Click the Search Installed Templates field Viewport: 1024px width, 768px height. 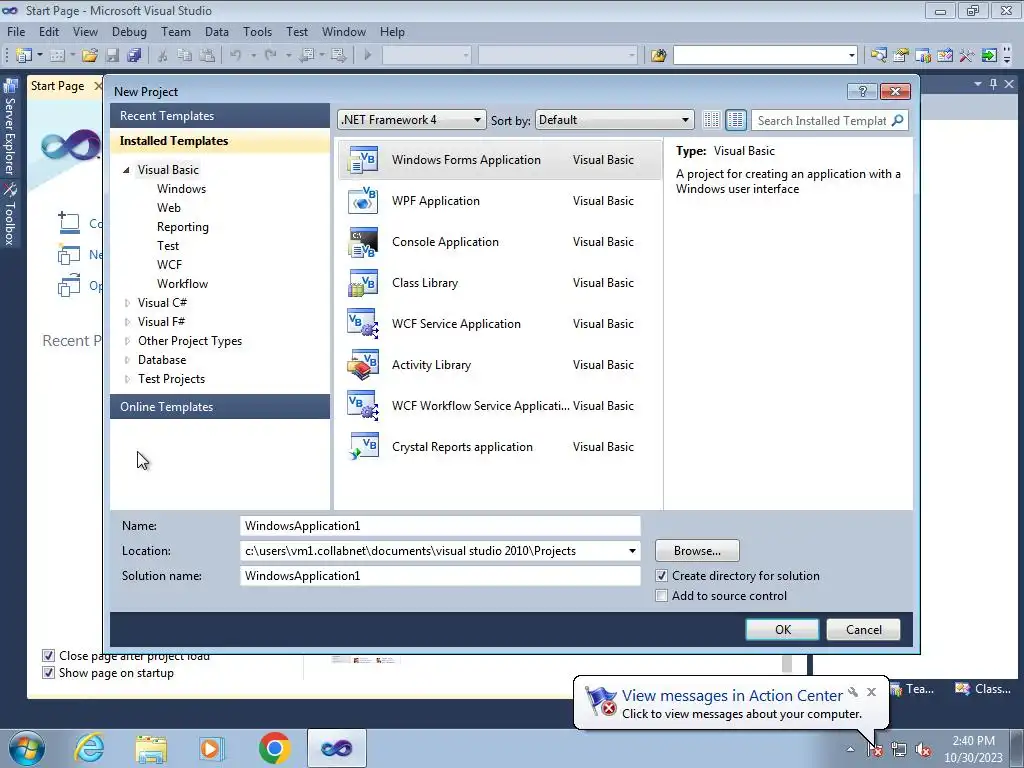click(x=822, y=120)
